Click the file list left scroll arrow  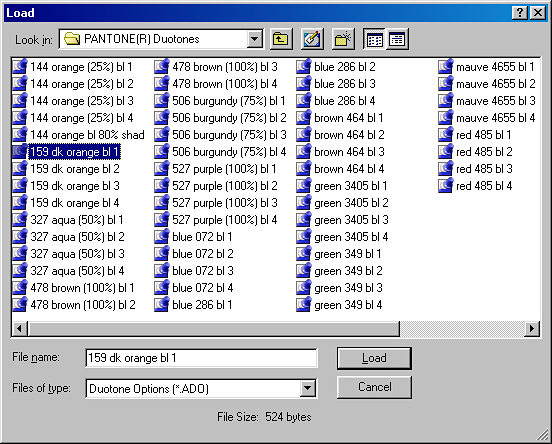(20, 328)
